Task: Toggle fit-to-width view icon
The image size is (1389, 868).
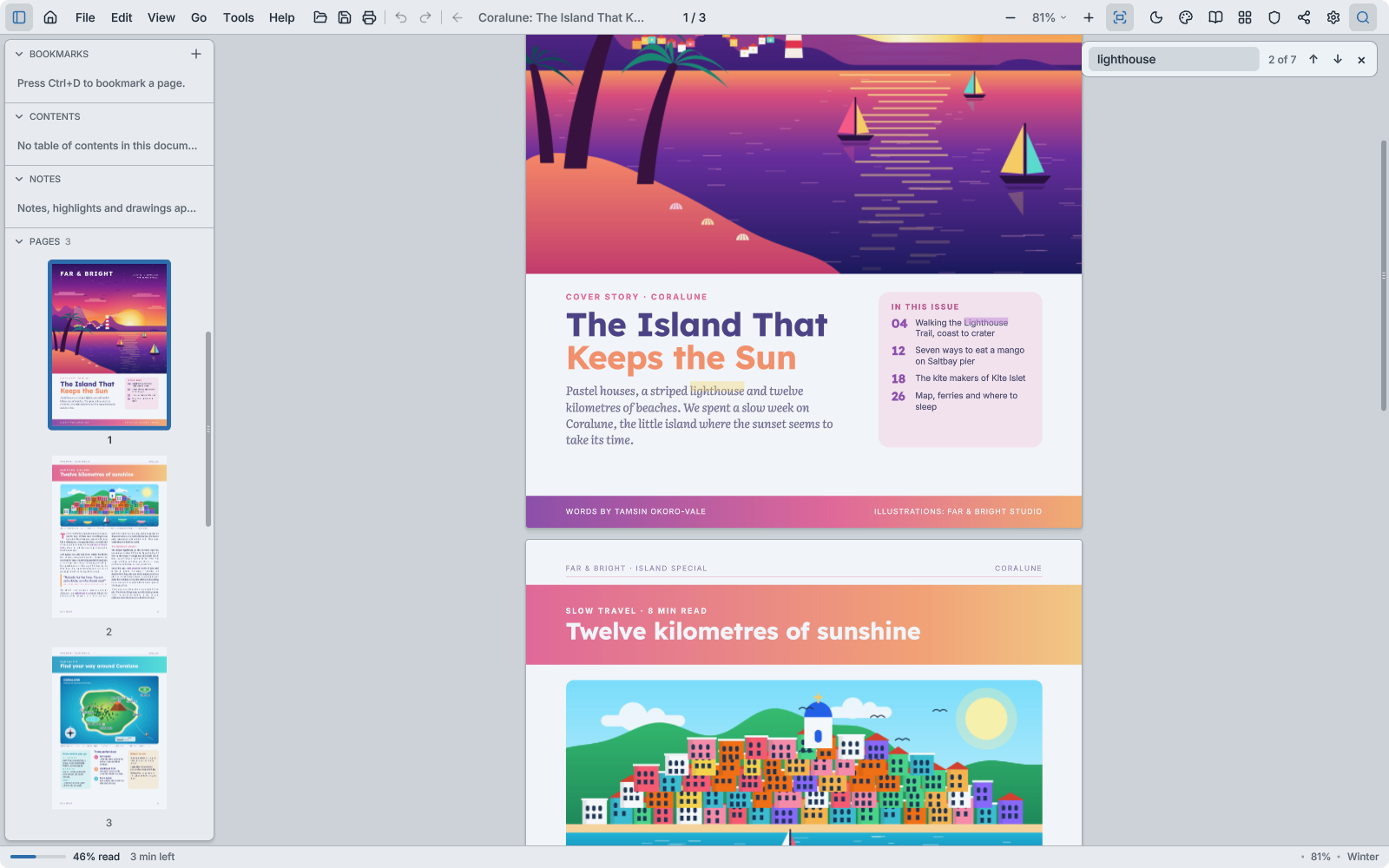Action: pos(1120,17)
